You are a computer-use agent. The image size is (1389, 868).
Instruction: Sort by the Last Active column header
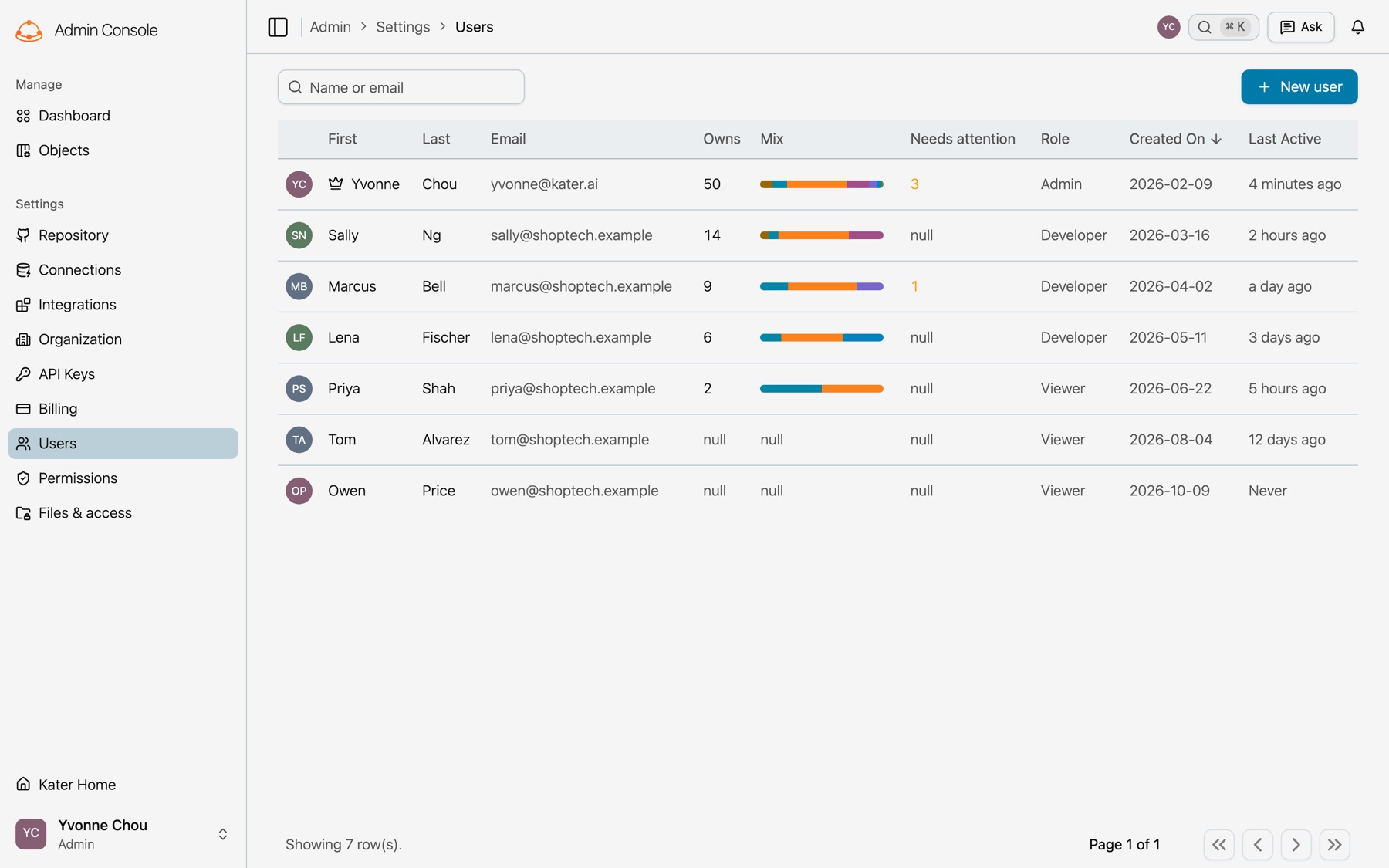pyautogui.click(x=1285, y=139)
